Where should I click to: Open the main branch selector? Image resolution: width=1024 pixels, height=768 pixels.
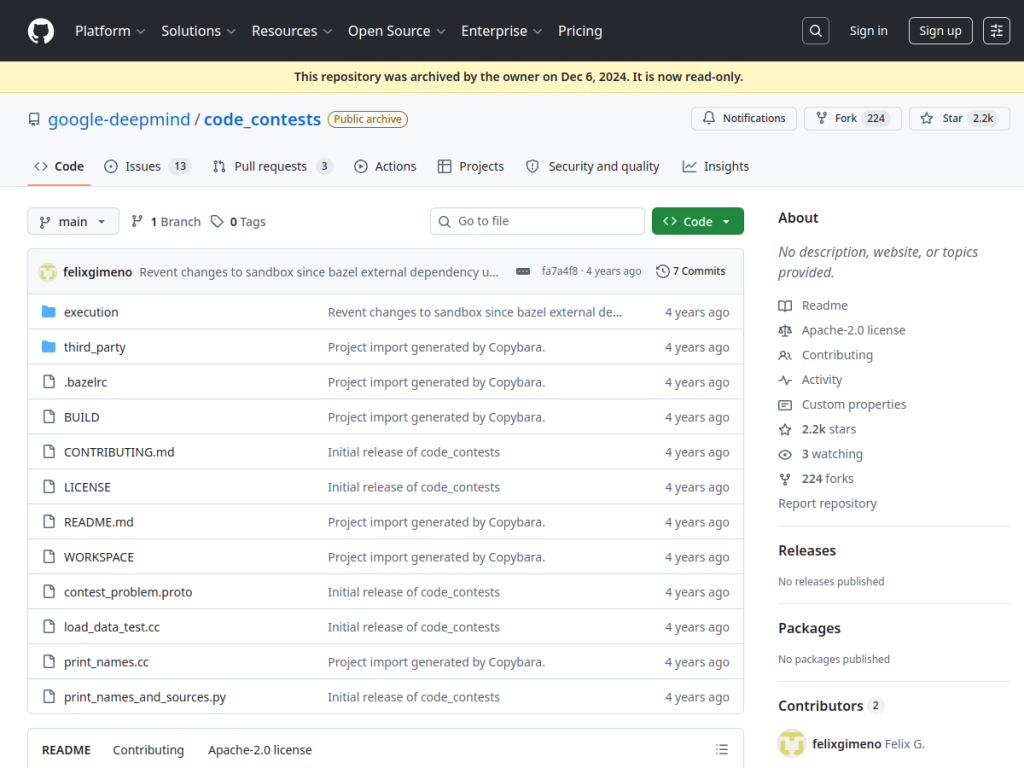click(x=73, y=221)
